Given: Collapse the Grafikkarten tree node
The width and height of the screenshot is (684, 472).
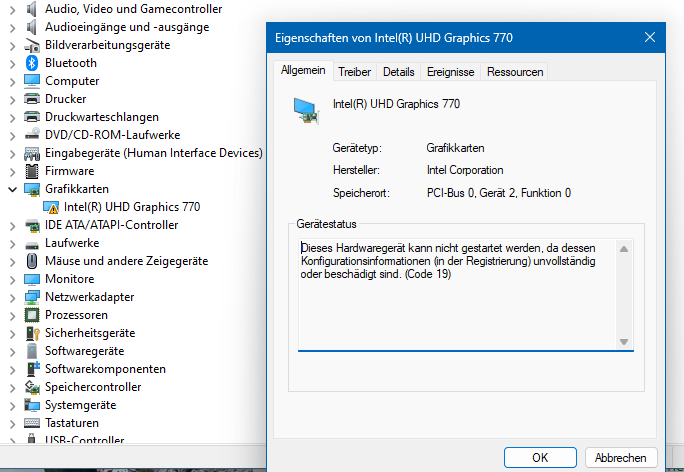Looking at the screenshot, I should point(13,189).
